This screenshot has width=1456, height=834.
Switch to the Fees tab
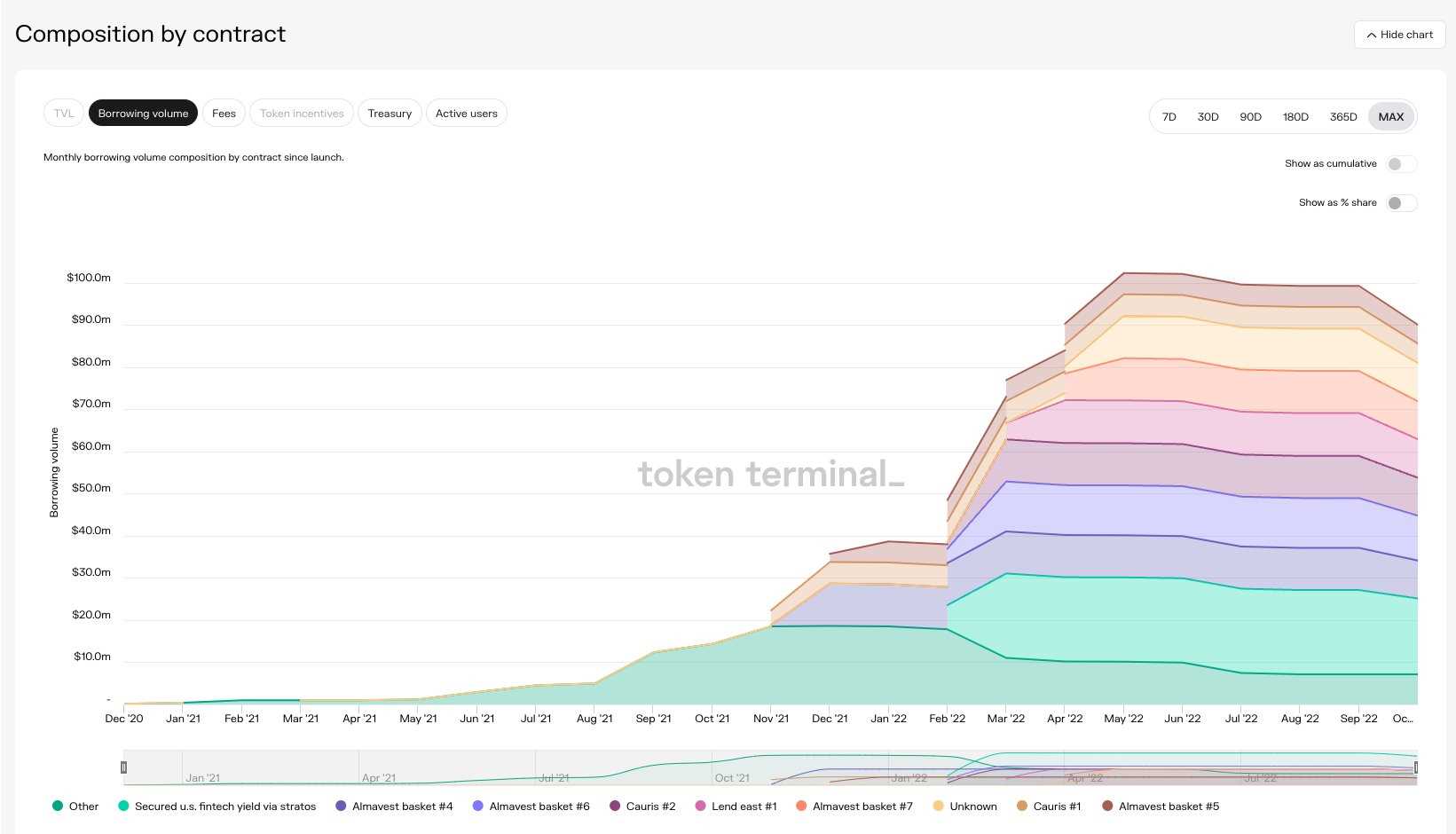[x=224, y=114]
